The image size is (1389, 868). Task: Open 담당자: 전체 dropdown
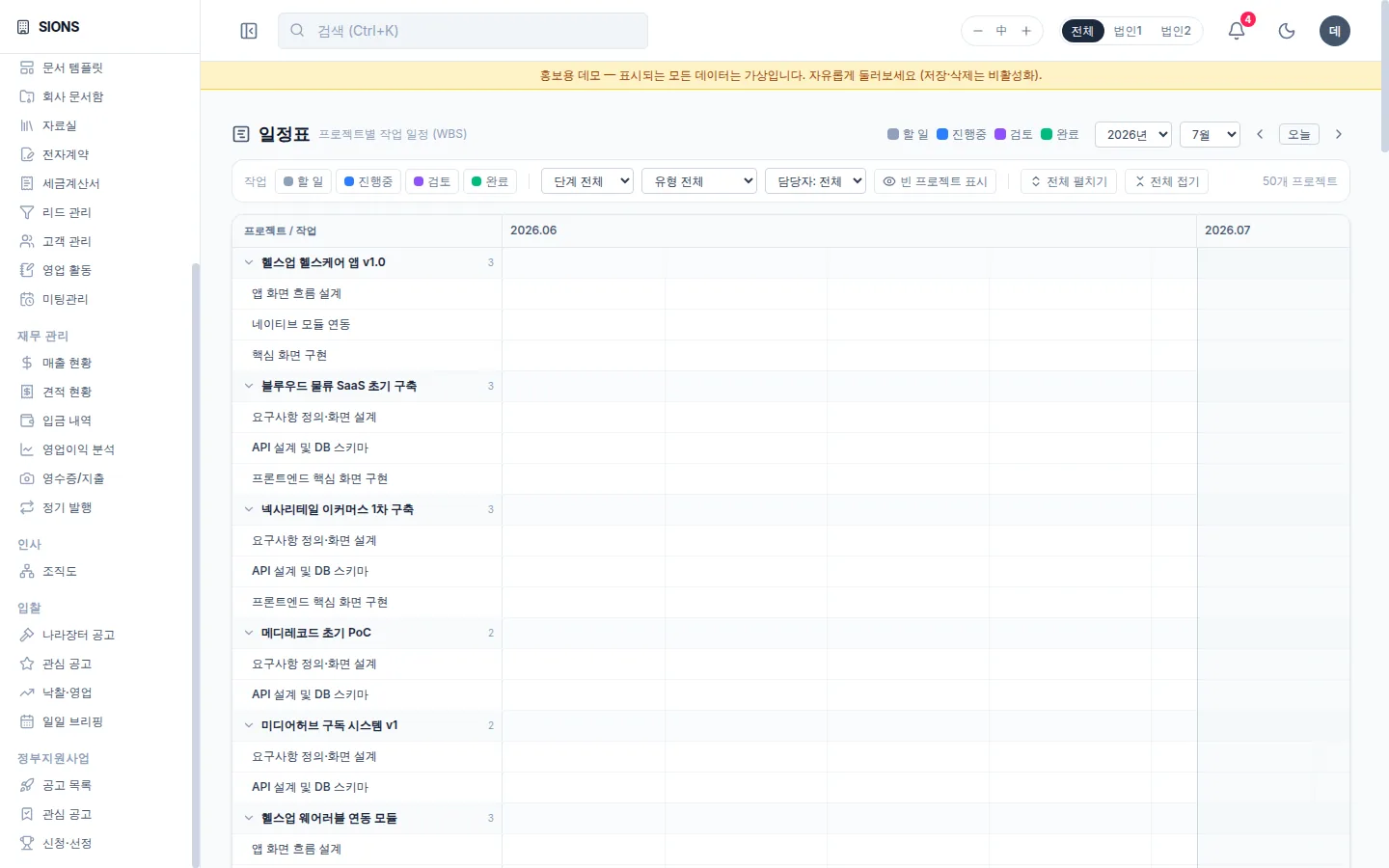coord(815,181)
